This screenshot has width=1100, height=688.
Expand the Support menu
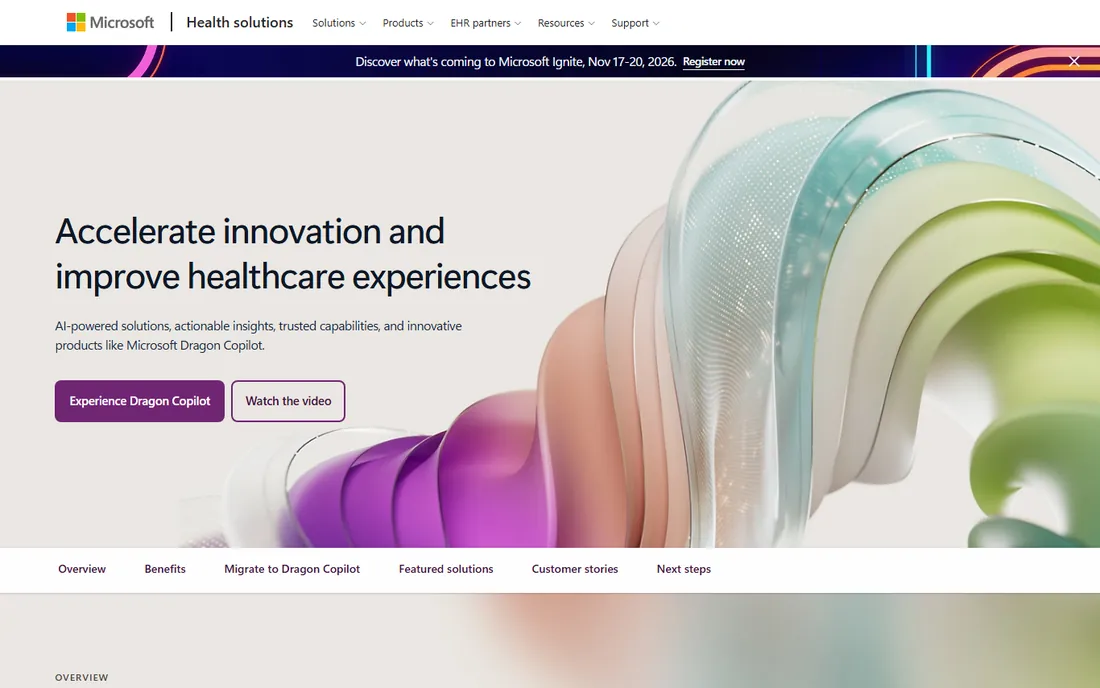[x=635, y=23]
